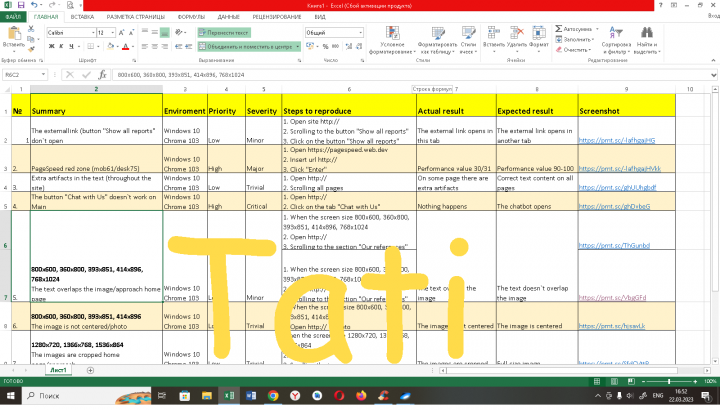Click Page Layout view button in status bar
Viewport: 720px width, 410px height.
[614, 382]
